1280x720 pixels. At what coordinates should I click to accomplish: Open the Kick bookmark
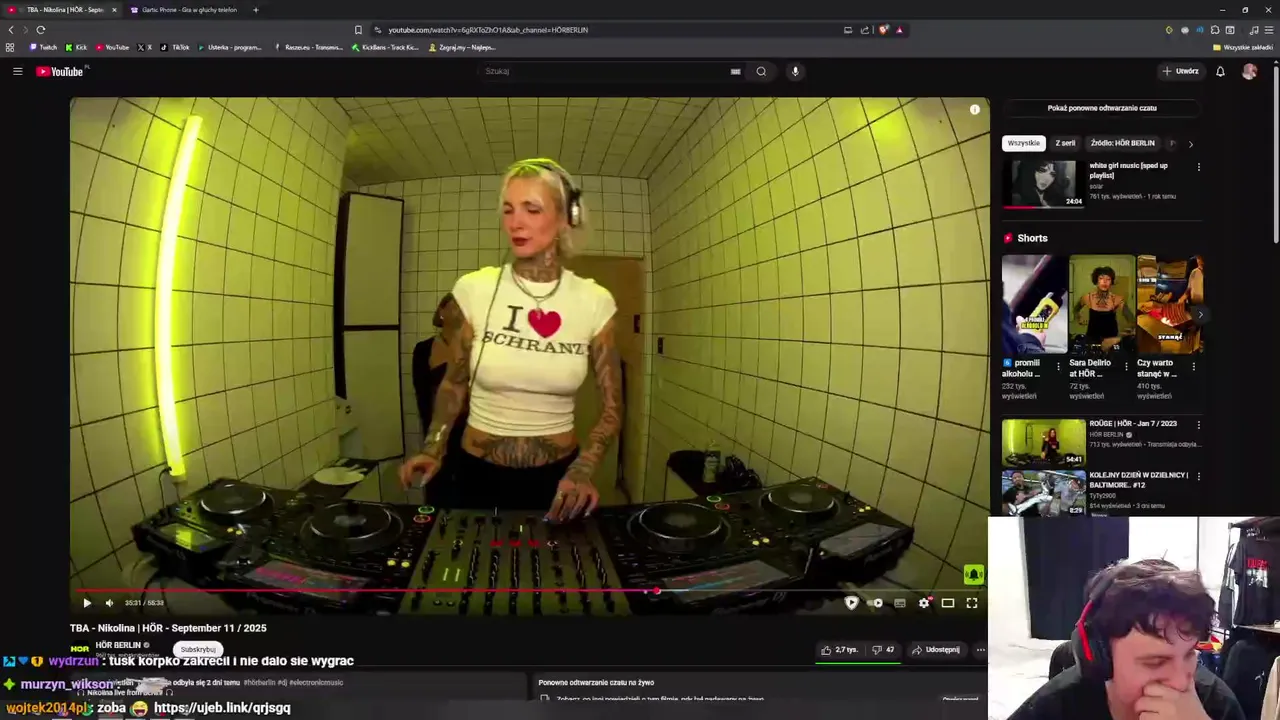76,47
